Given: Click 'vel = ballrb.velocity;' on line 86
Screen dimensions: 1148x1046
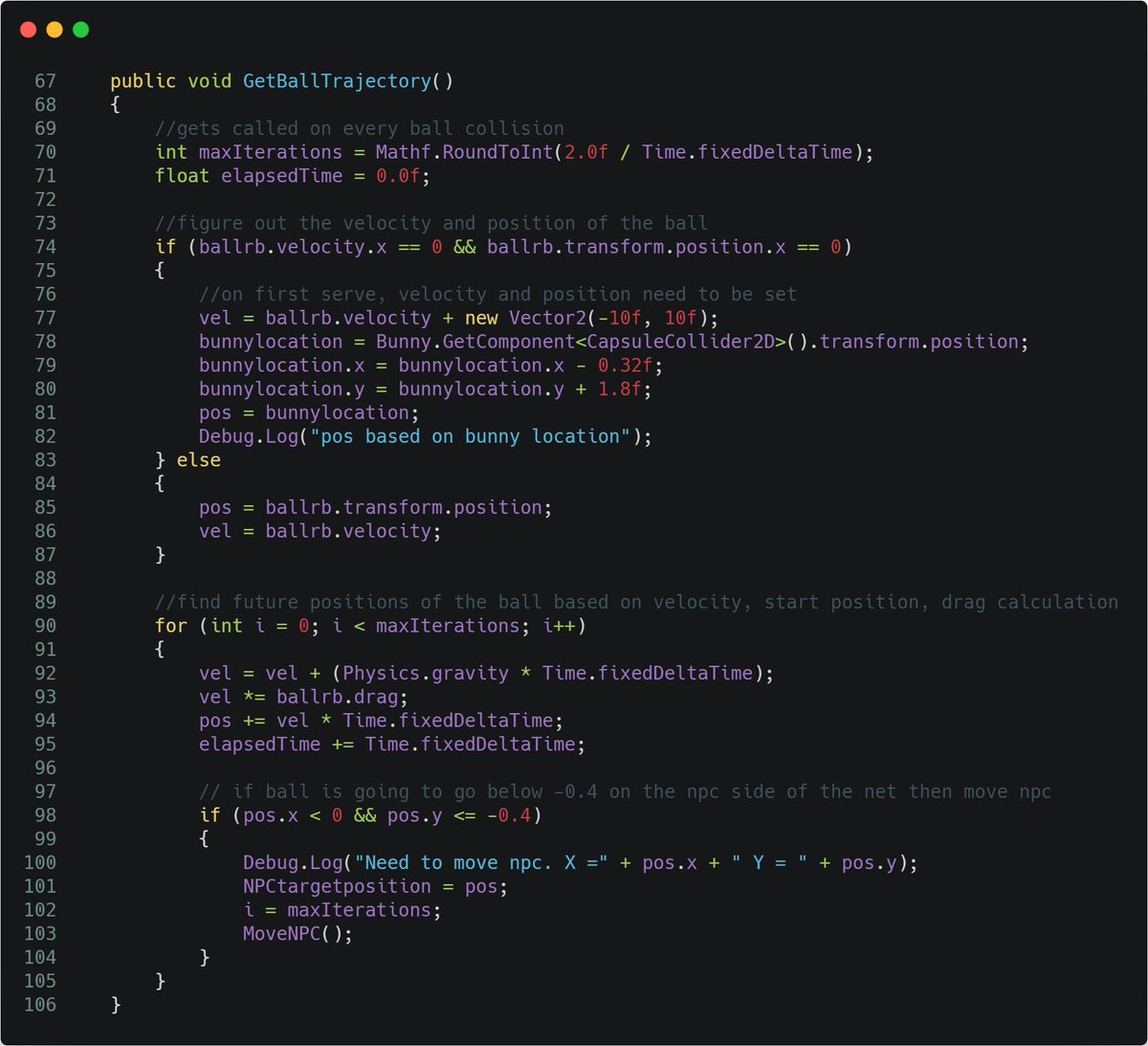Looking at the screenshot, I should pos(320,531).
